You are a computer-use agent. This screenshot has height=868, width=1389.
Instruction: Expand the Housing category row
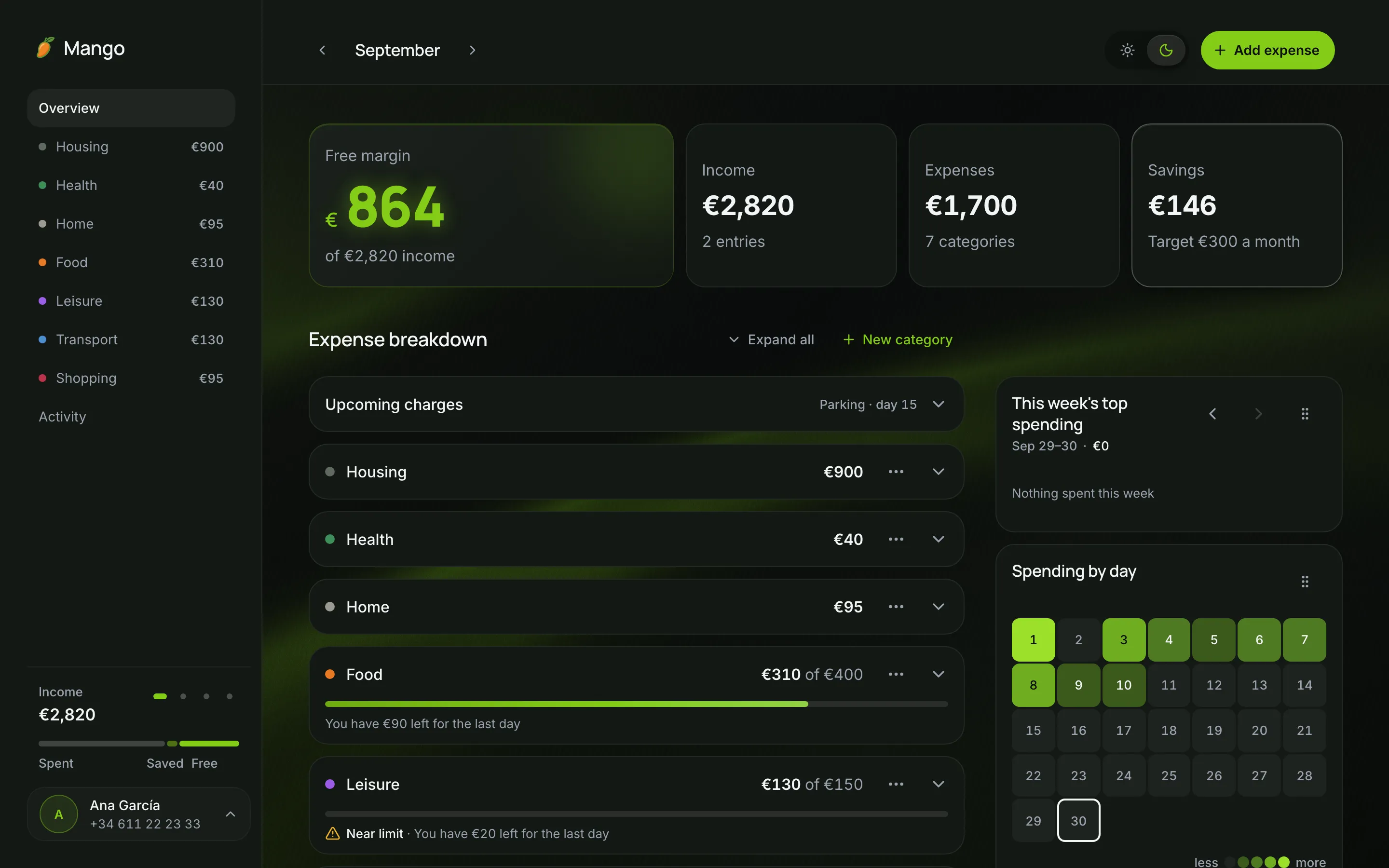tap(939, 472)
